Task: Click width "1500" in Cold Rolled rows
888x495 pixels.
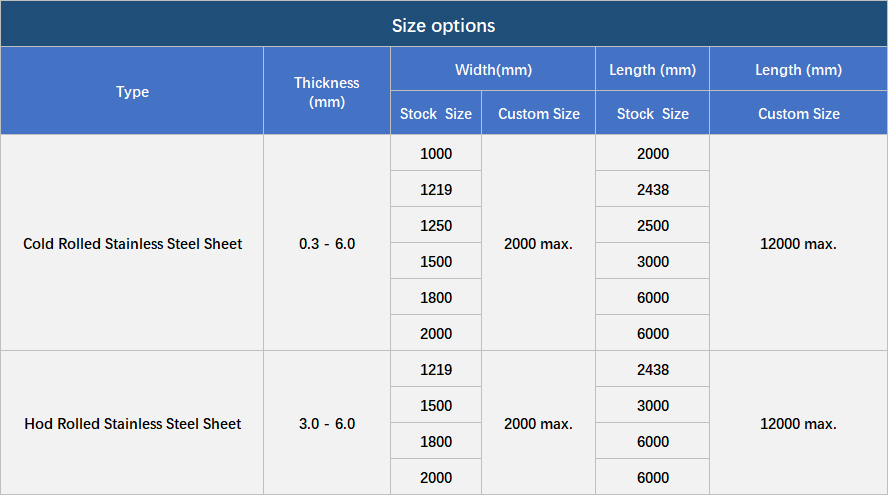Action: [x=436, y=262]
